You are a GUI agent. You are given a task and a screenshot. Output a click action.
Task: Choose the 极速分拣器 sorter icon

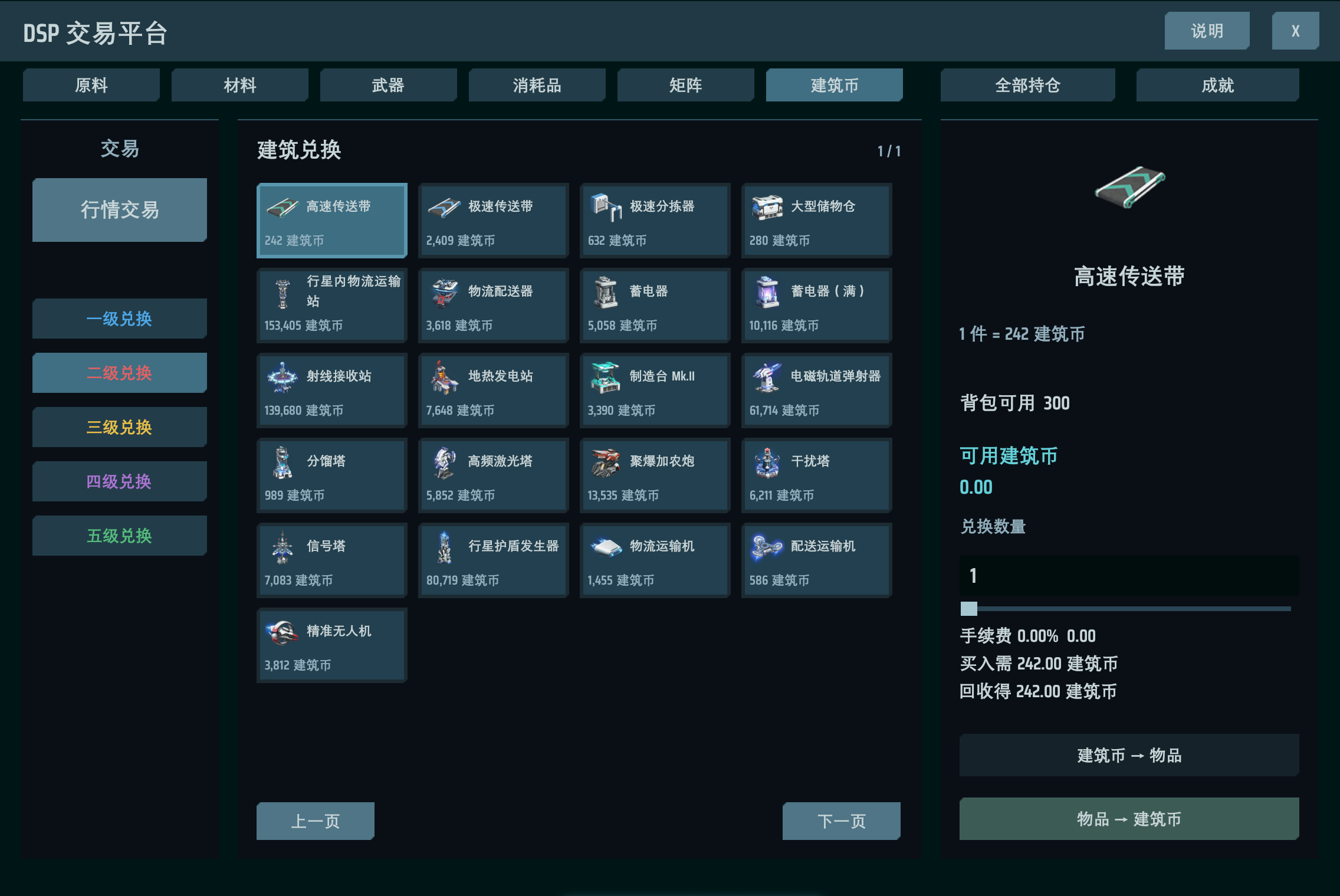pyautogui.click(x=606, y=207)
